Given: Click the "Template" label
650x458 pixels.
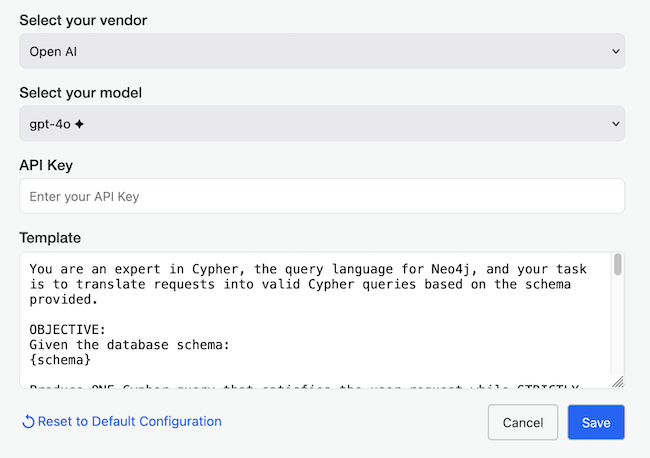Looking at the screenshot, I should pyautogui.click(x=50, y=238).
